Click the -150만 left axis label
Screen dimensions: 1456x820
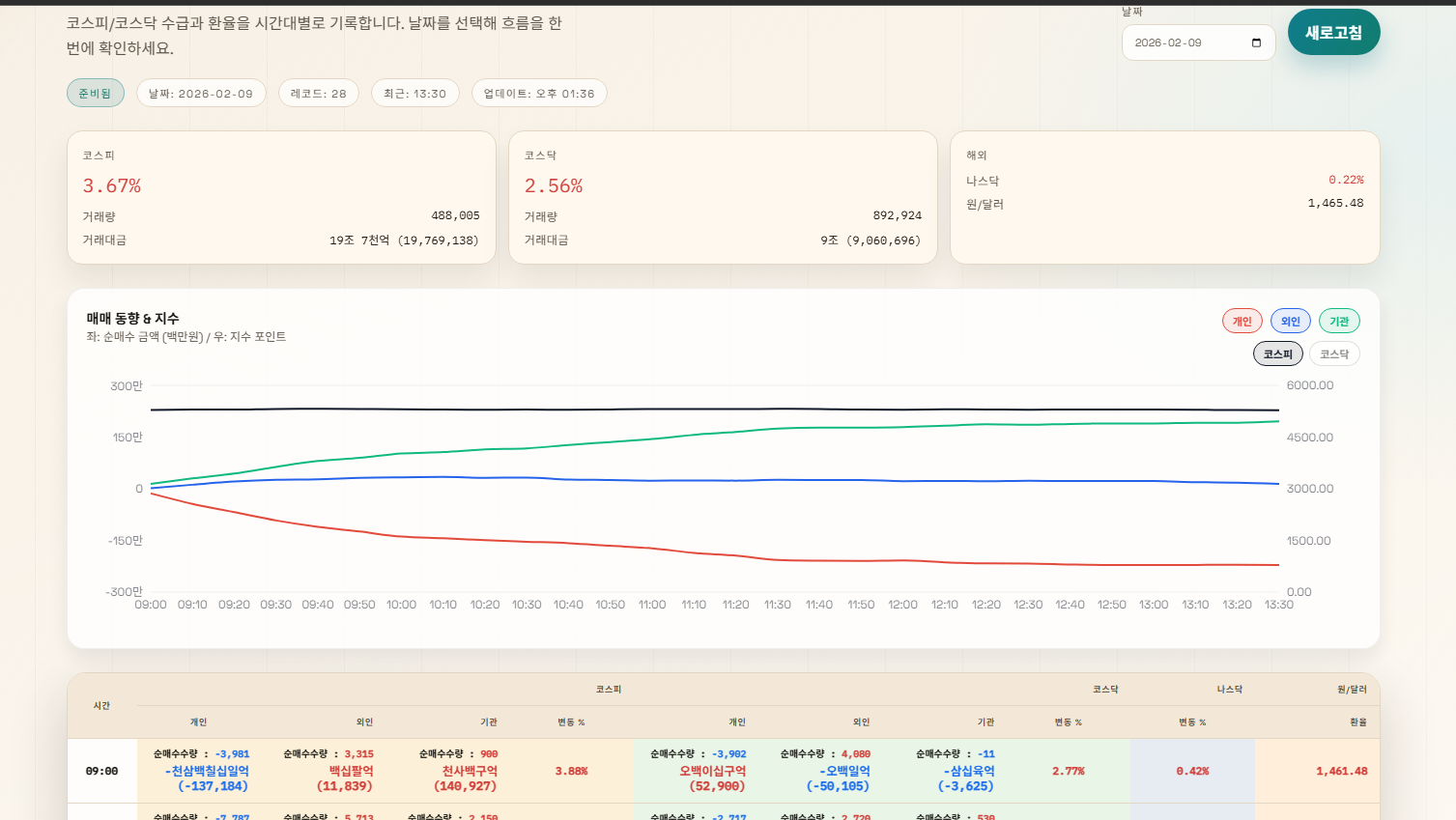tap(125, 541)
